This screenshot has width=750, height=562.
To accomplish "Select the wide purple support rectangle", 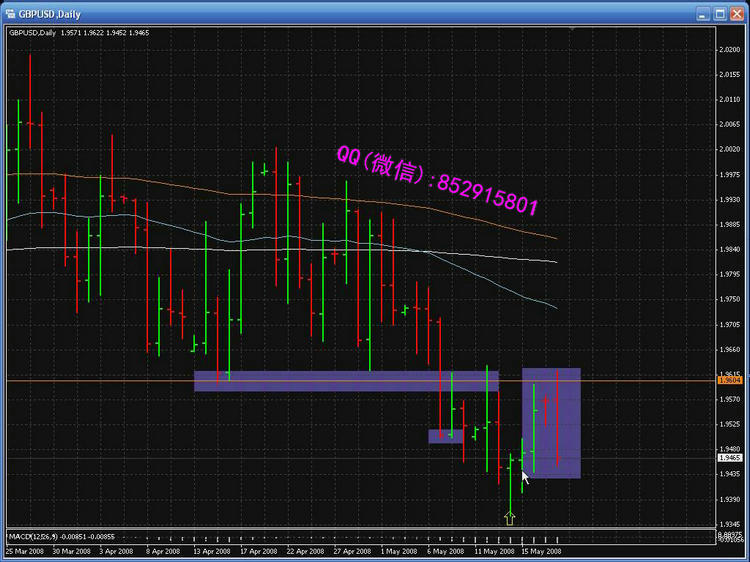I will pyautogui.click(x=345, y=381).
